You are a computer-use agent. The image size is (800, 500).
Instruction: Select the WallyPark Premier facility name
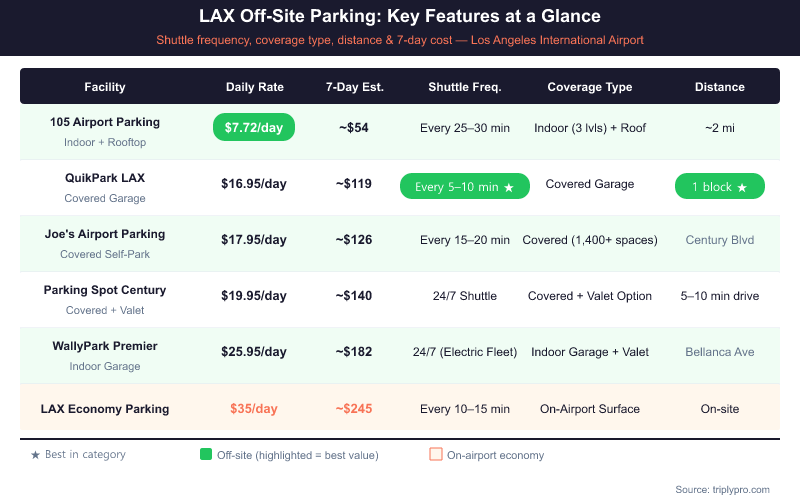[x=105, y=346]
